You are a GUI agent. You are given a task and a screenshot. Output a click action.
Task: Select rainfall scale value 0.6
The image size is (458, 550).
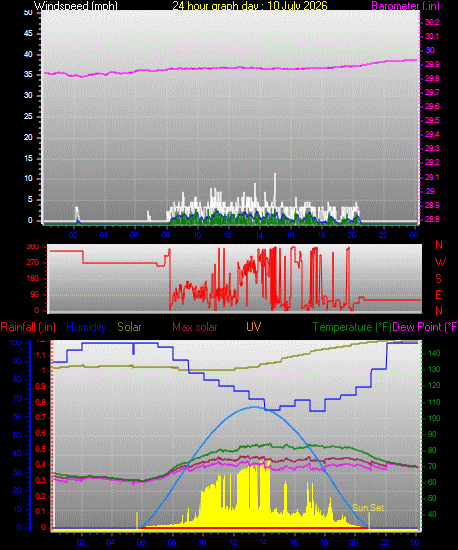coord(41,433)
